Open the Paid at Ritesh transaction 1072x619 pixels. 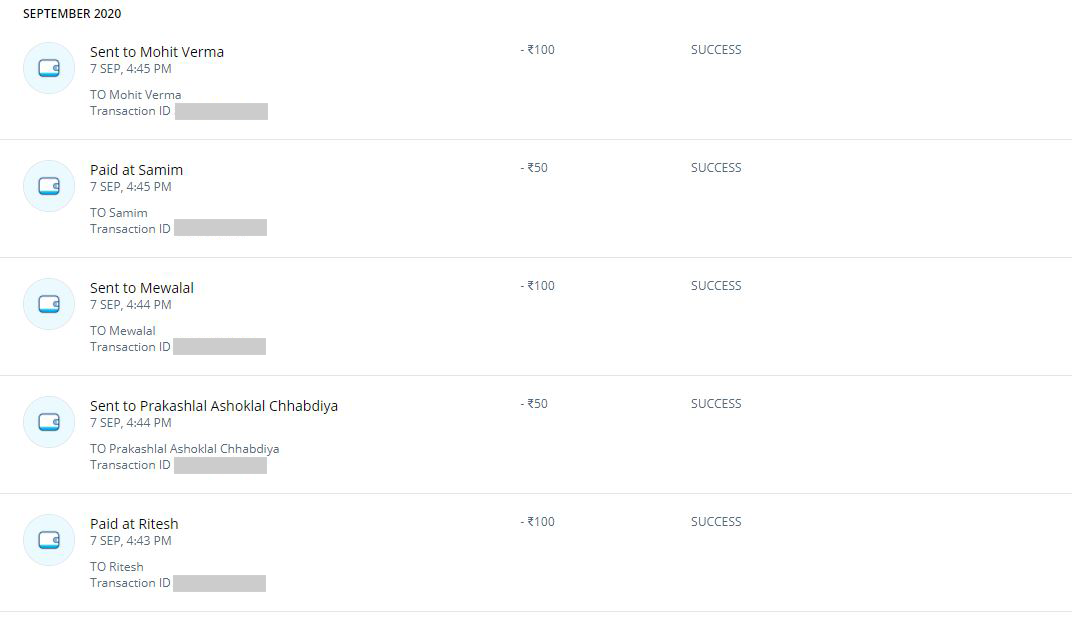(x=134, y=524)
